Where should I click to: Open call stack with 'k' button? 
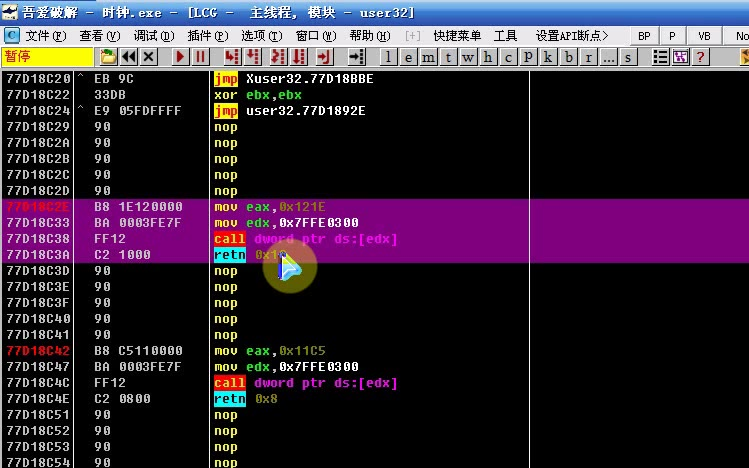[x=548, y=56]
